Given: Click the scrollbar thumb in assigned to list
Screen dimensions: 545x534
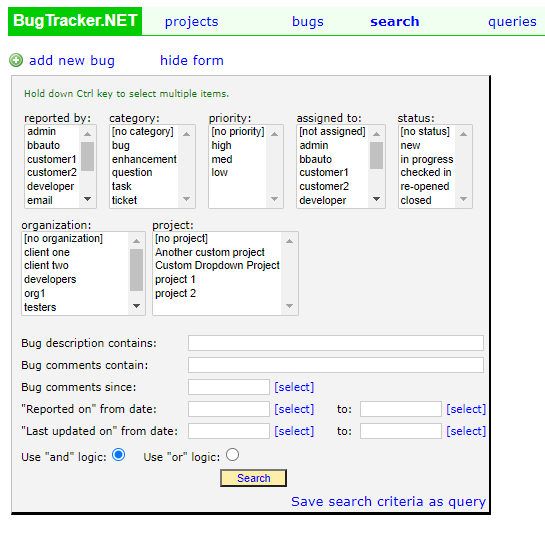Looking at the screenshot, I should pyautogui.click(x=376, y=155).
